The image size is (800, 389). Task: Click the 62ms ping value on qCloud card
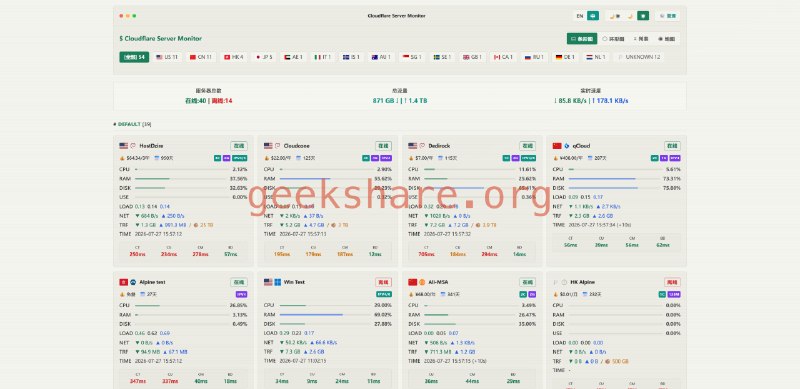click(x=663, y=245)
